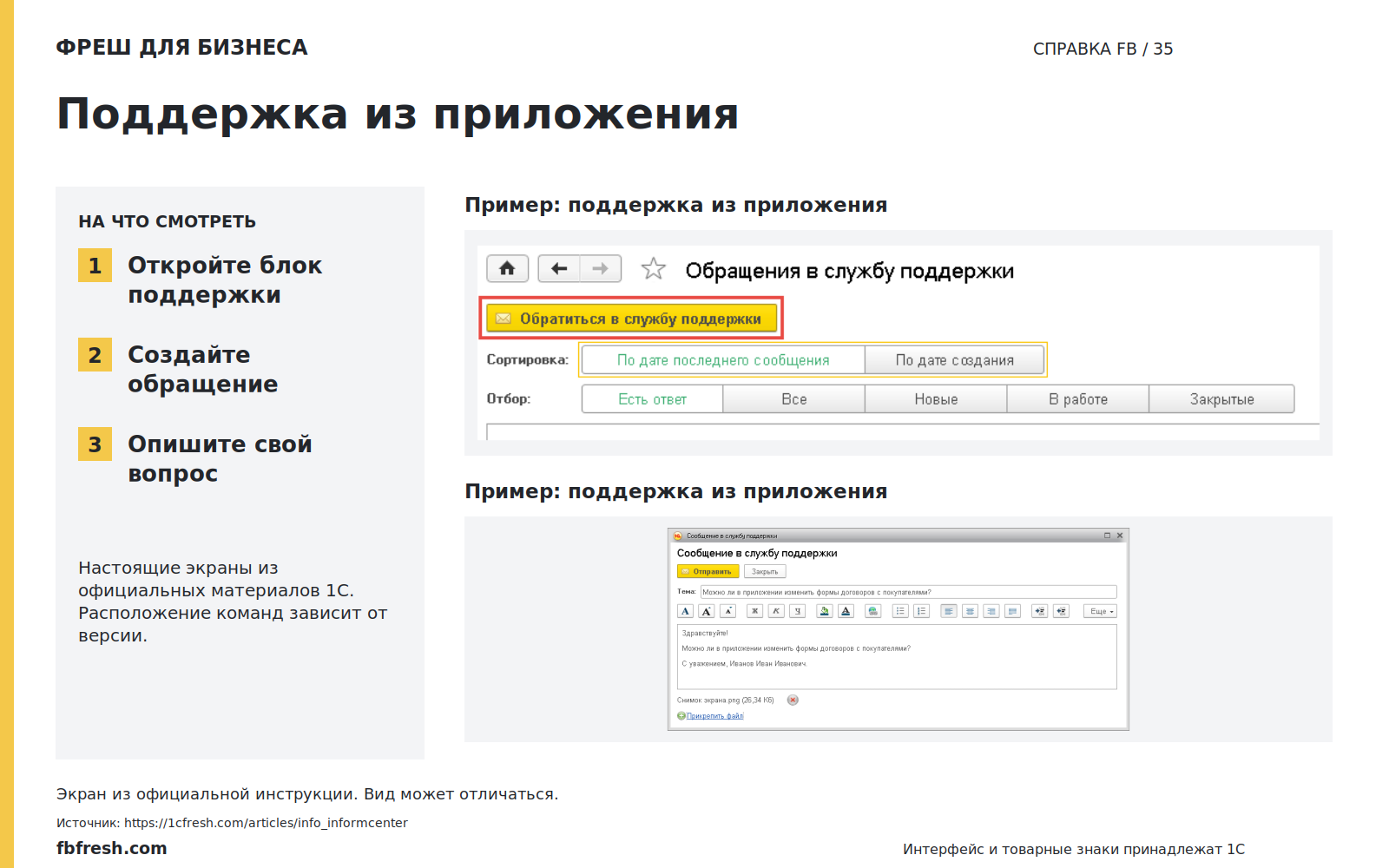
Task: Insert hyperlink globe icon
Action: 873,611
